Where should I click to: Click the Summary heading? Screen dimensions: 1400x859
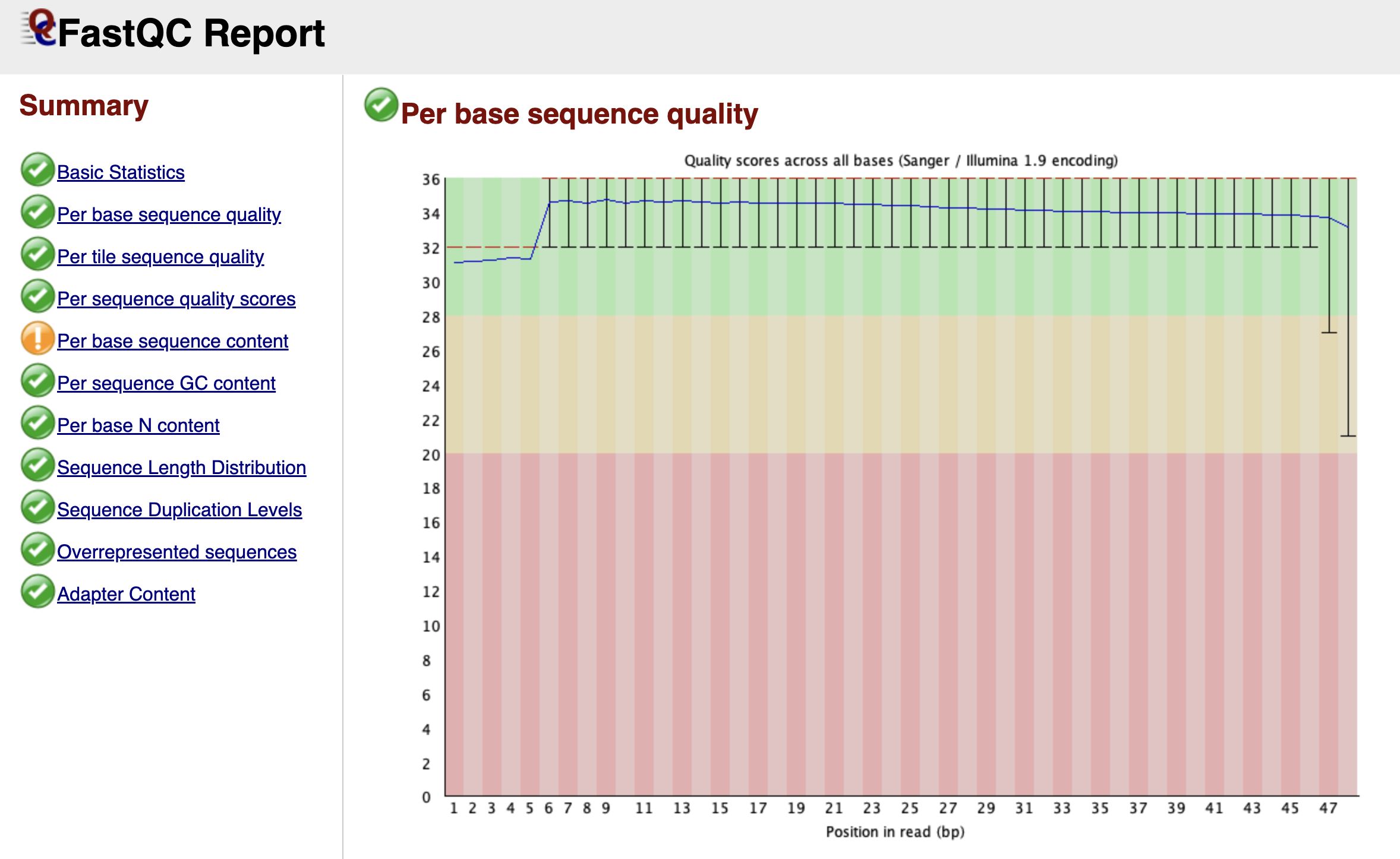(x=85, y=106)
